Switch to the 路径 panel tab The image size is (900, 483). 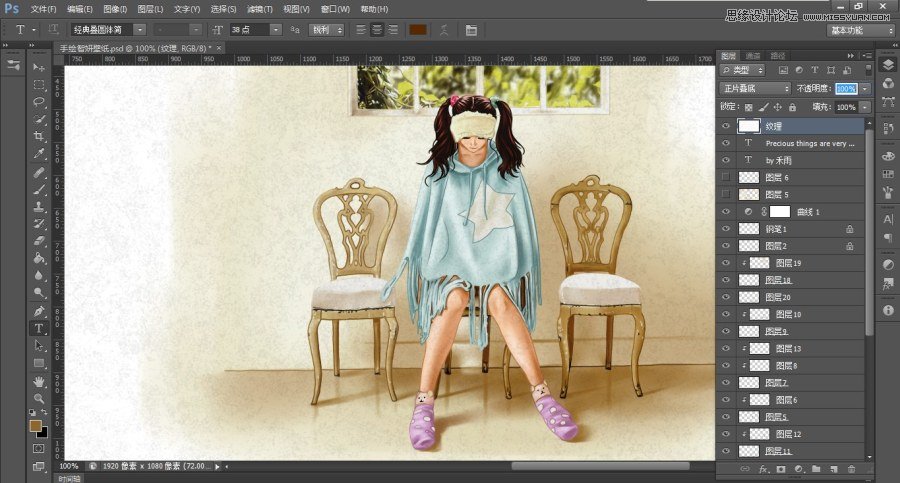pos(778,55)
